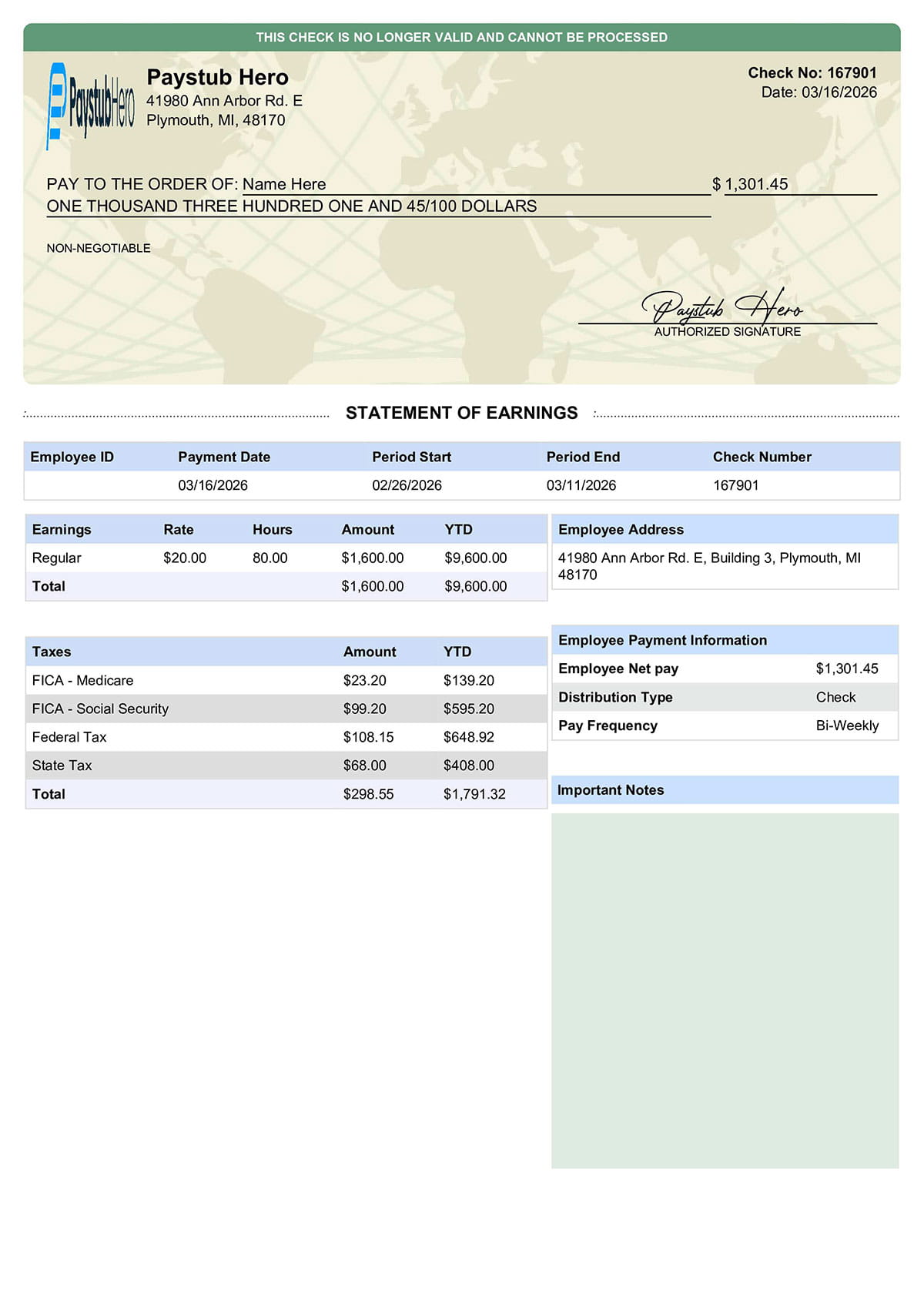Click the 'Employee Payment Information' header
924x1307 pixels.
point(662,640)
